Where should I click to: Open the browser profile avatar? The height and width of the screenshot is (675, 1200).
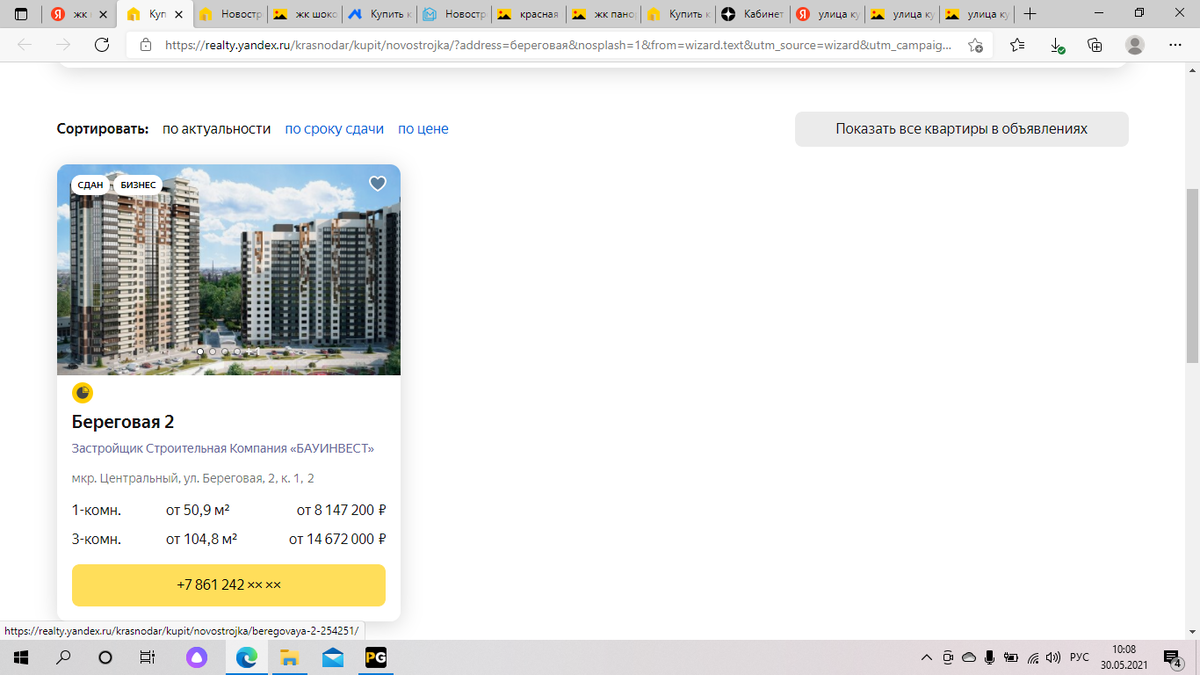pos(1135,45)
